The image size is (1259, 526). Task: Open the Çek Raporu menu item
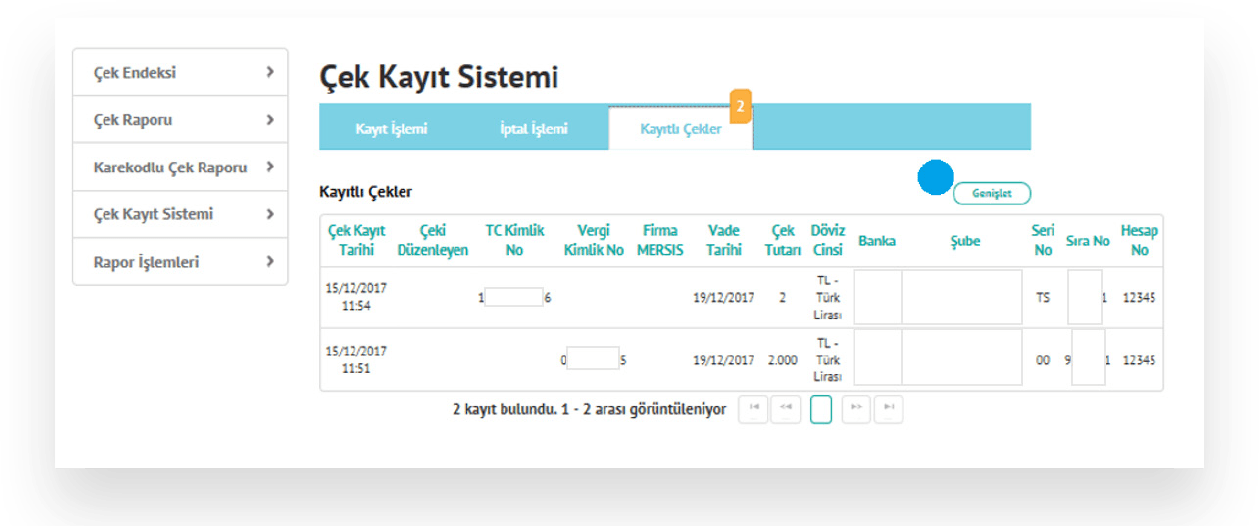pyautogui.click(x=180, y=120)
